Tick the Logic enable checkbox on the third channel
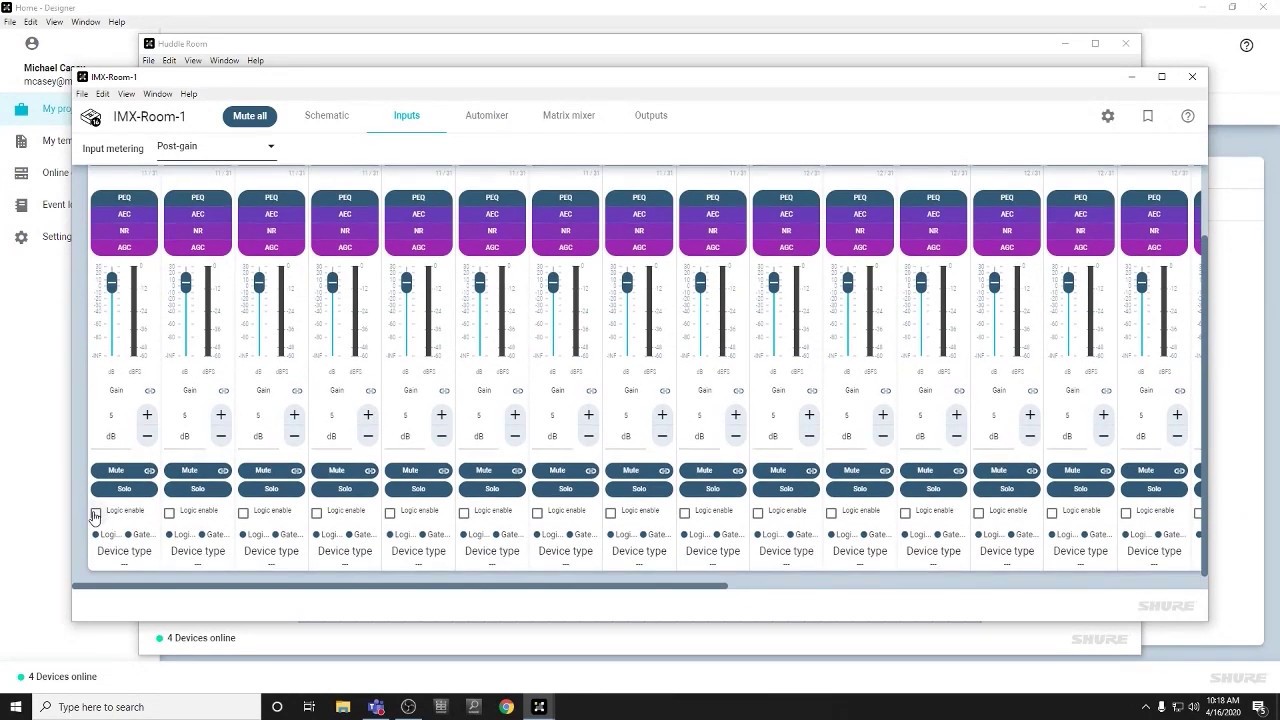 coord(243,513)
